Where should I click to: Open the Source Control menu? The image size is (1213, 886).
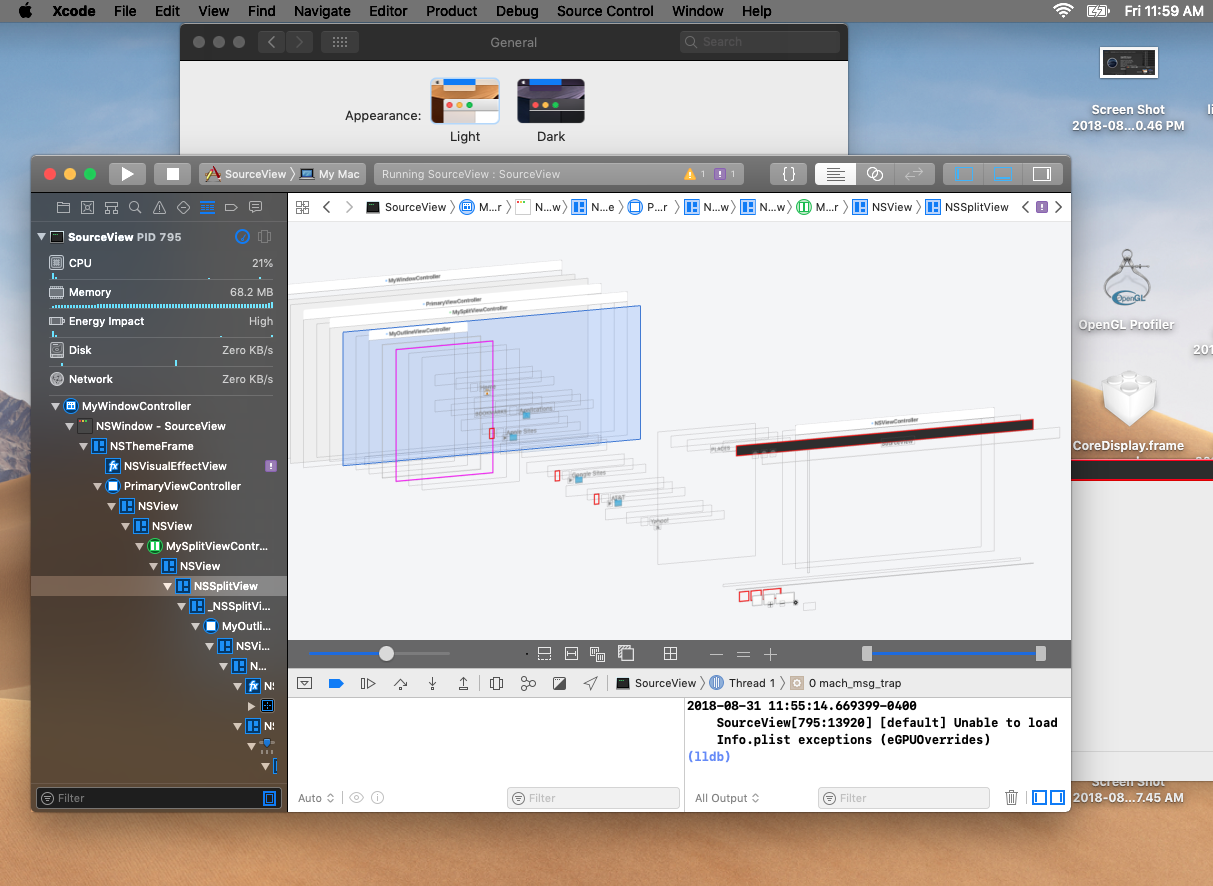605,11
